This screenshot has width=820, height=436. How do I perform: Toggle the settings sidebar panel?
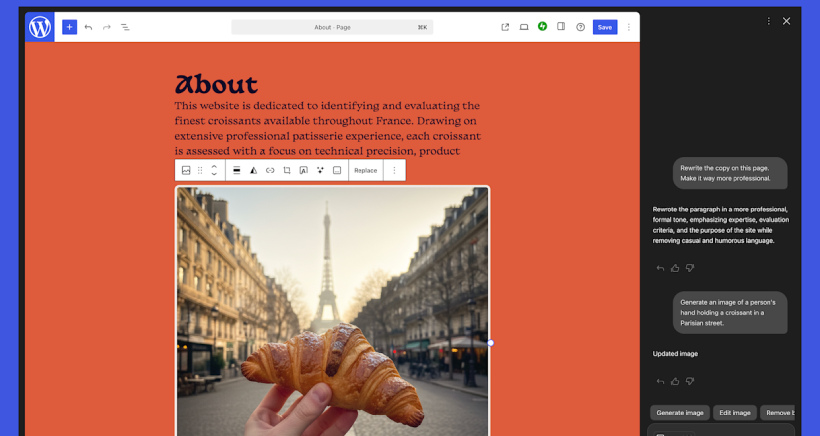coord(561,27)
